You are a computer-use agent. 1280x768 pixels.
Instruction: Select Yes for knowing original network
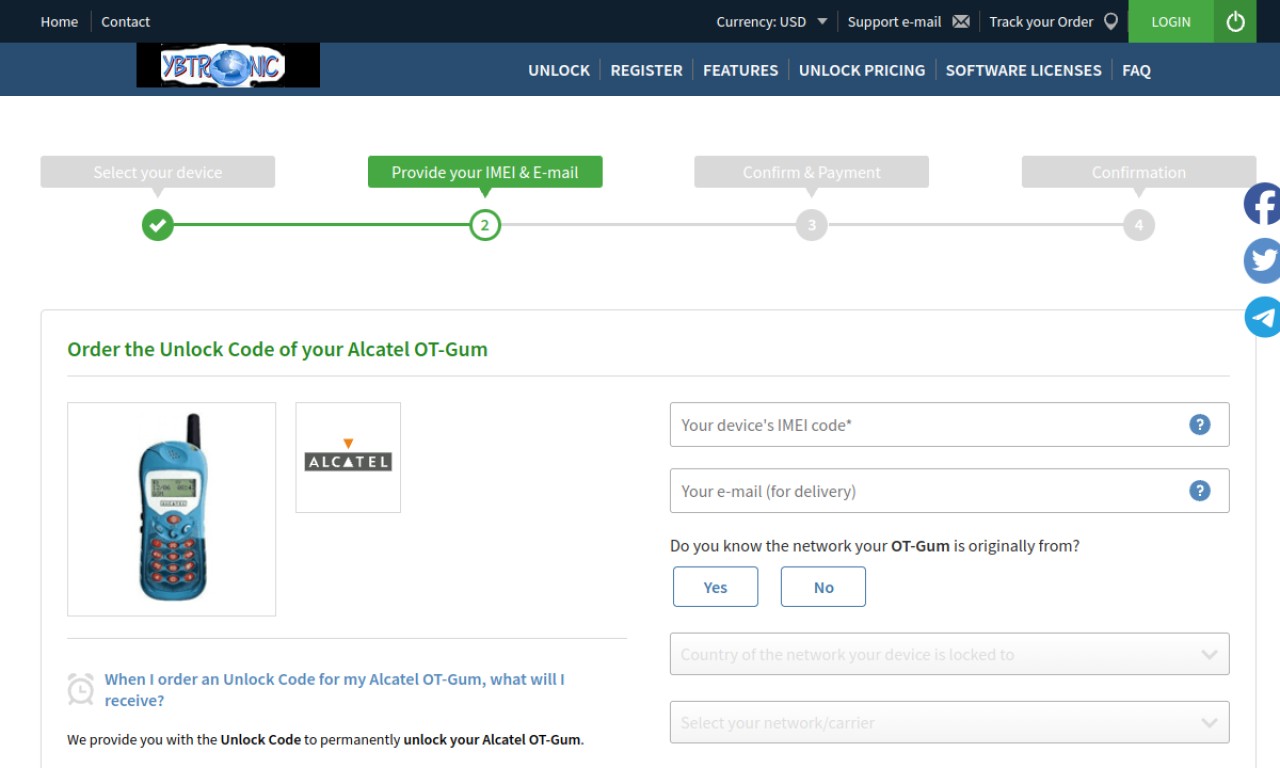pyautogui.click(x=716, y=587)
